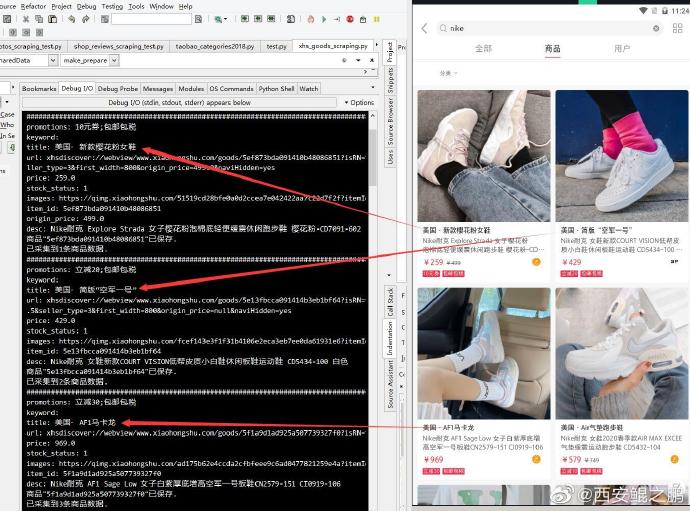This screenshot has width=690, height=511.
Task: Open the Python Shell tab
Action: point(276,88)
